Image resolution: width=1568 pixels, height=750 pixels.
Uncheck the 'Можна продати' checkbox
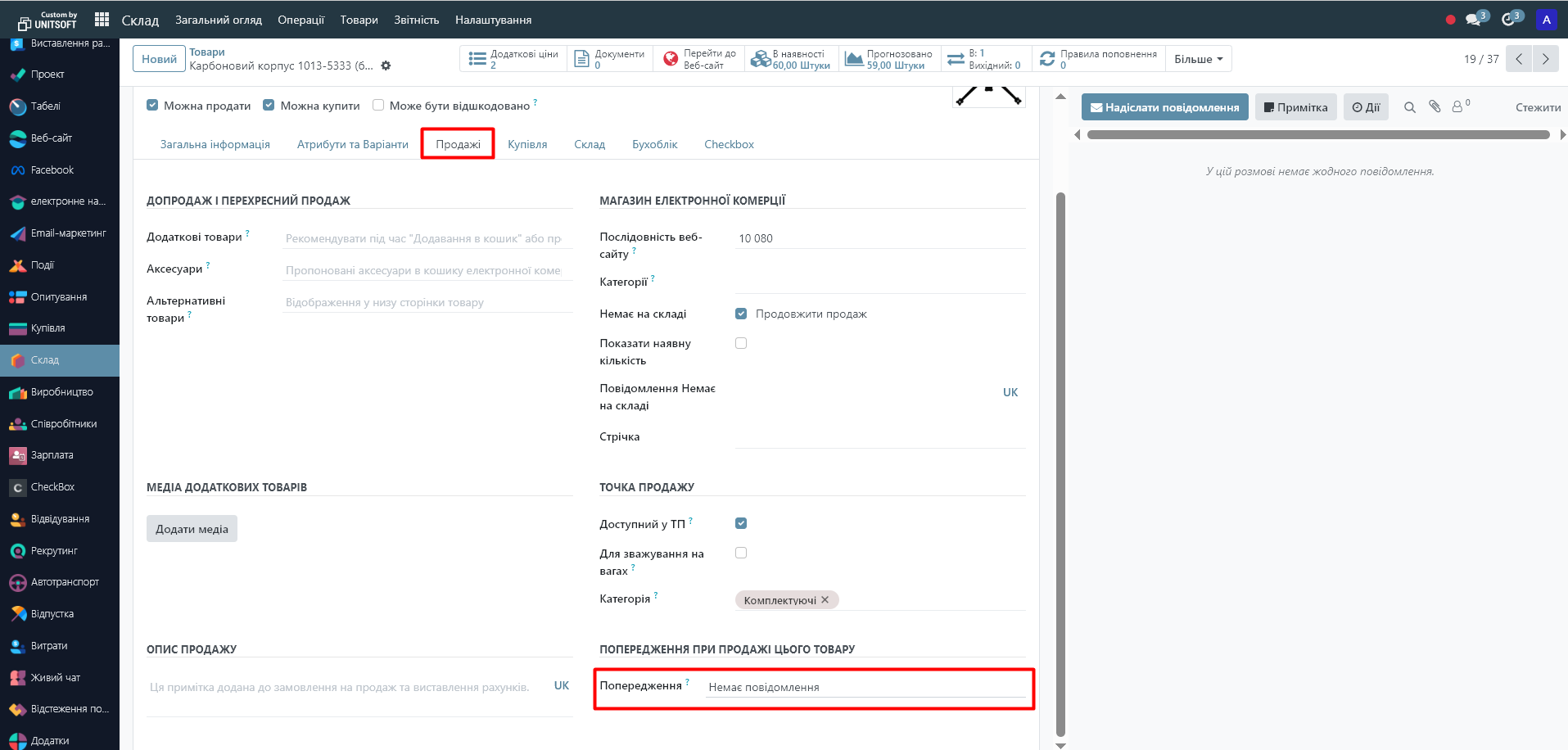[152, 105]
